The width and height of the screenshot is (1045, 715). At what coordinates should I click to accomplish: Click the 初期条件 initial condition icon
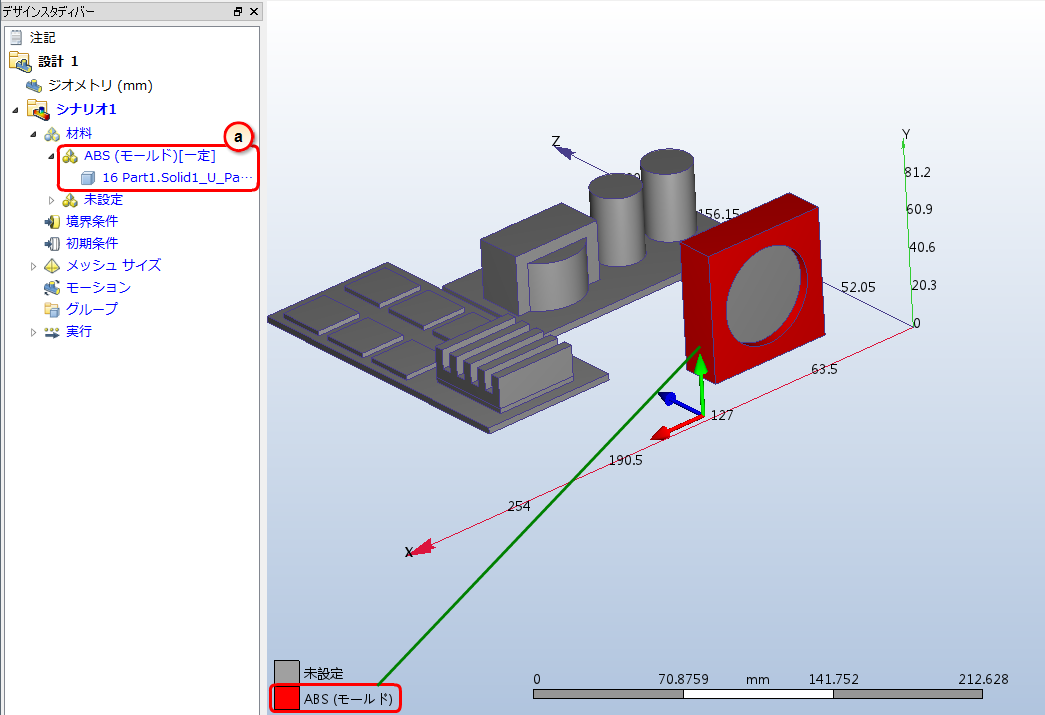click(x=52, y=244)
